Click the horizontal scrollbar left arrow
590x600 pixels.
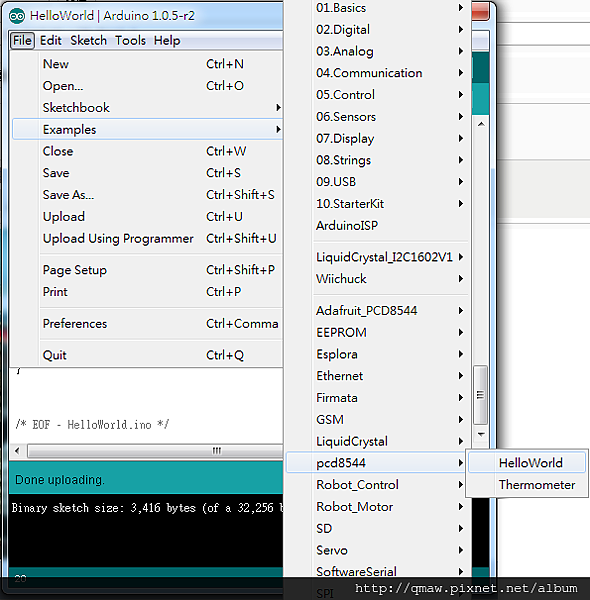click(x=17, y=451)
